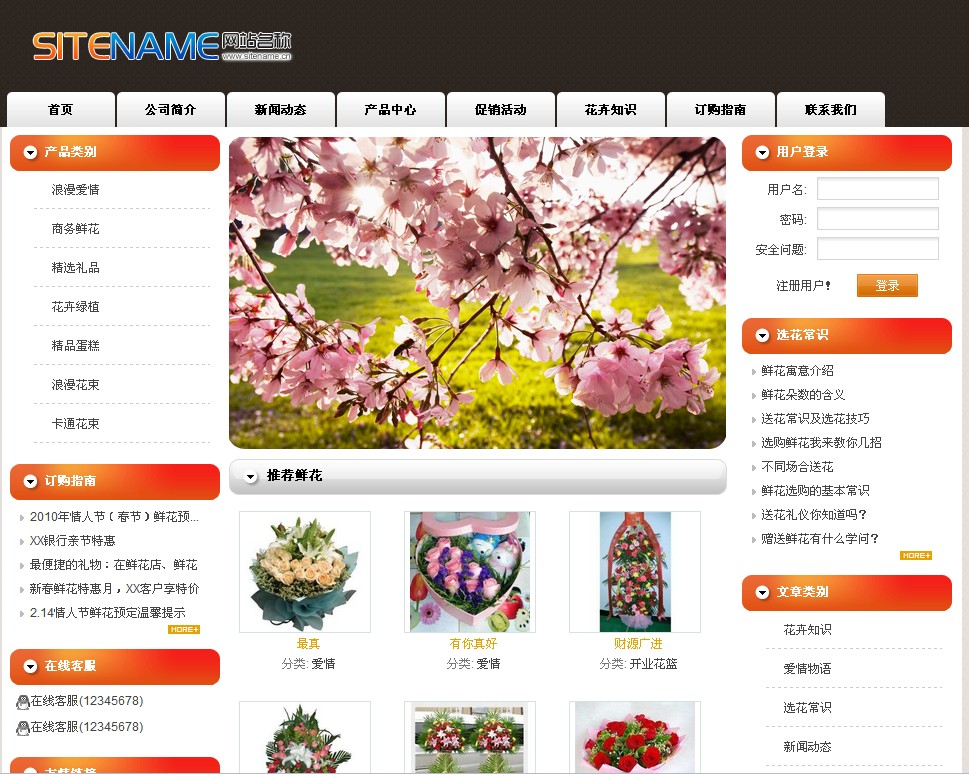Viewport: 969px width, 774px height.
Task: Collapse the 用户登录 panel arrow icon
Action: click(x=762, y=153)
